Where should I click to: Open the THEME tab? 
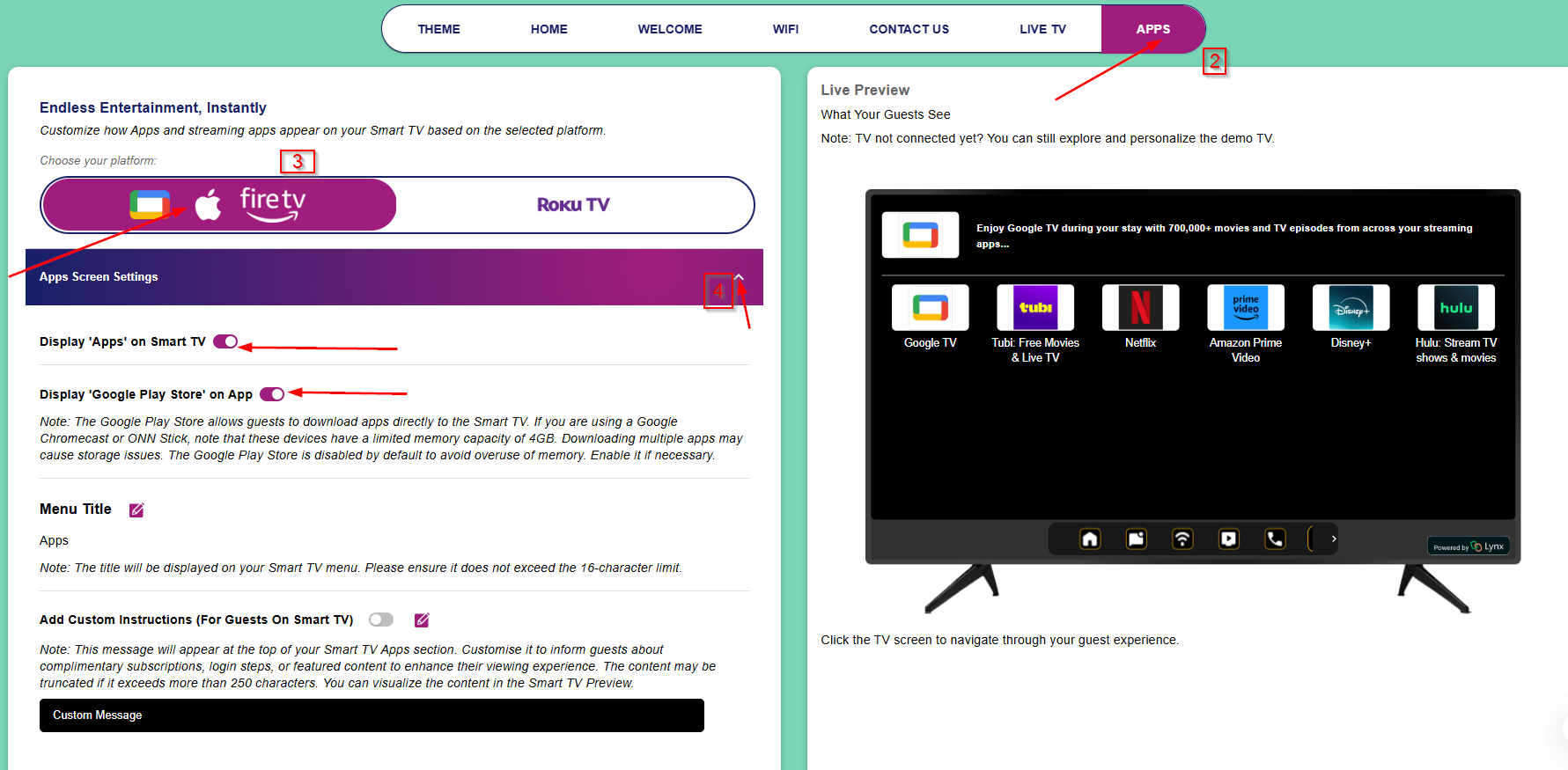[x=438, y=29]
